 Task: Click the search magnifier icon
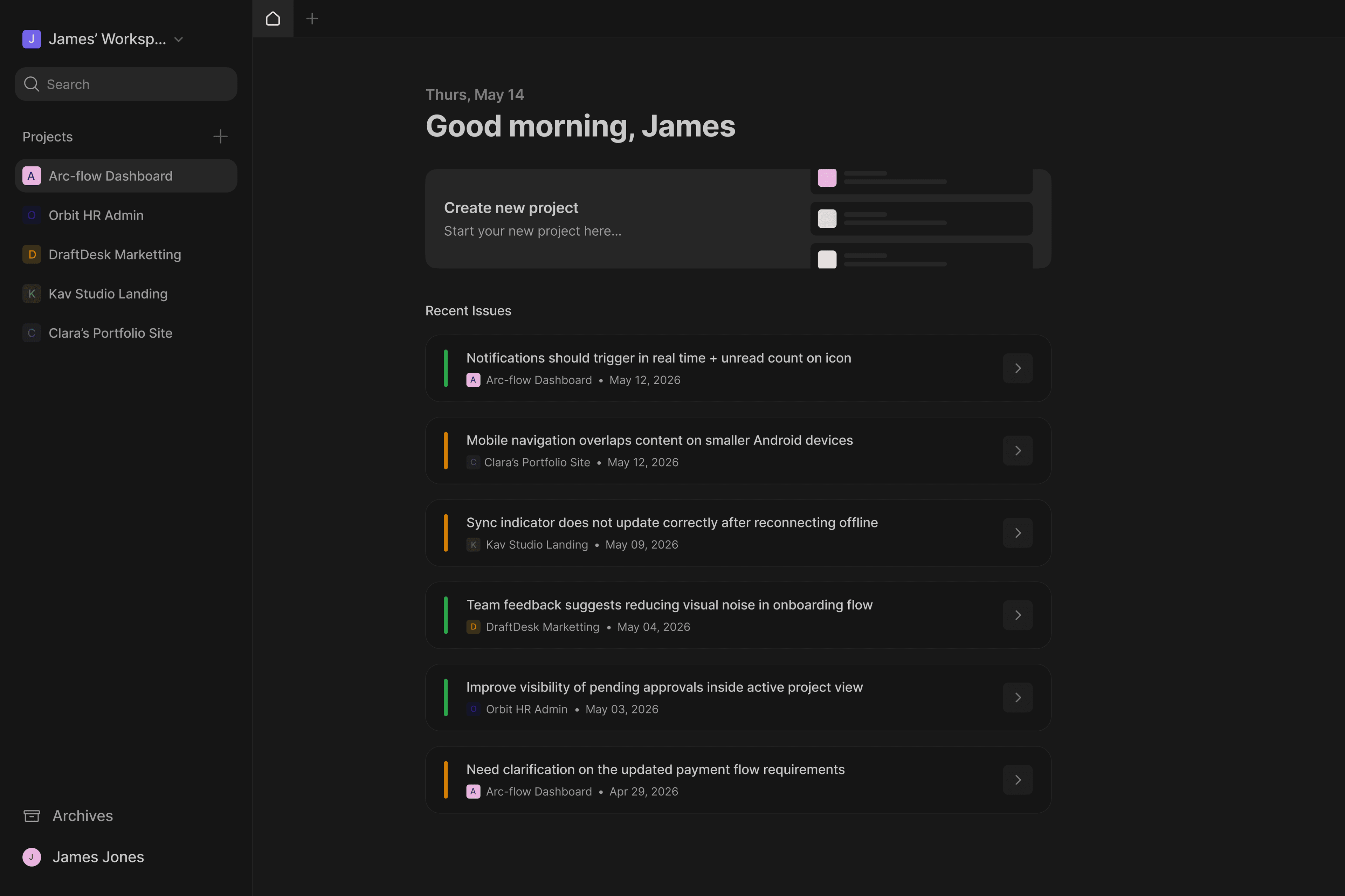[32, 84]
